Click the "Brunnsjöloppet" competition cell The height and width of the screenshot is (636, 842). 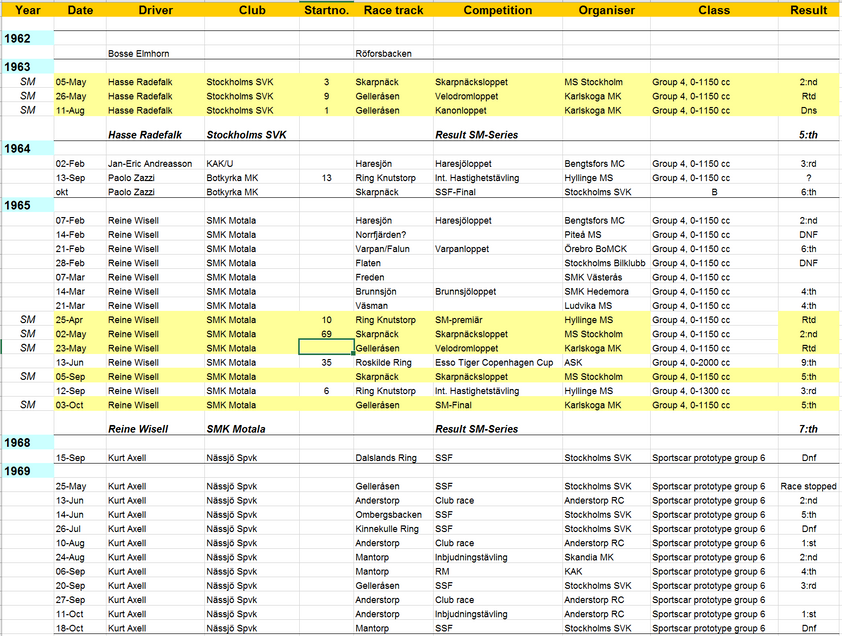coord(498,292)
